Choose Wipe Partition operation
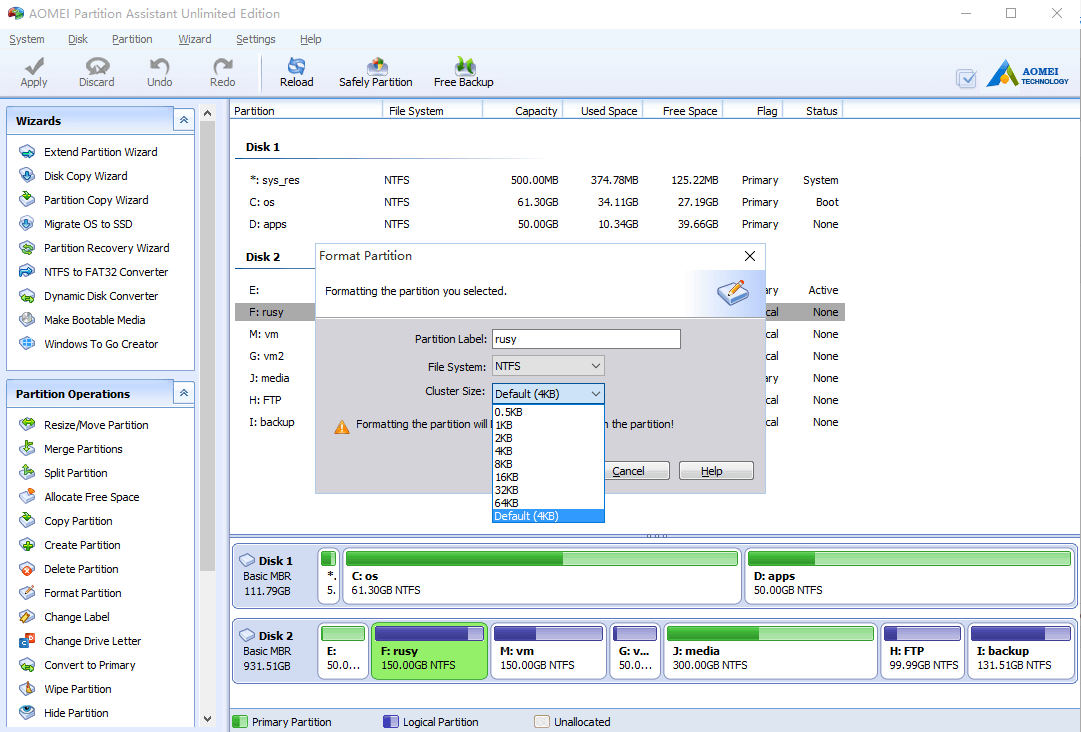This screenshot has height=732, width=1081. point(77,689)
